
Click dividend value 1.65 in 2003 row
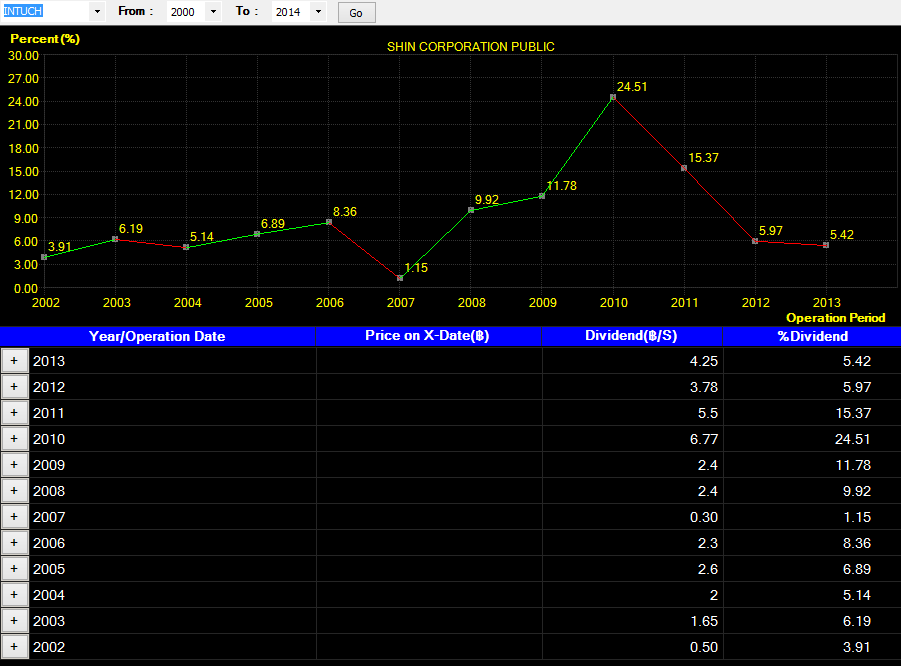(704, 621)
